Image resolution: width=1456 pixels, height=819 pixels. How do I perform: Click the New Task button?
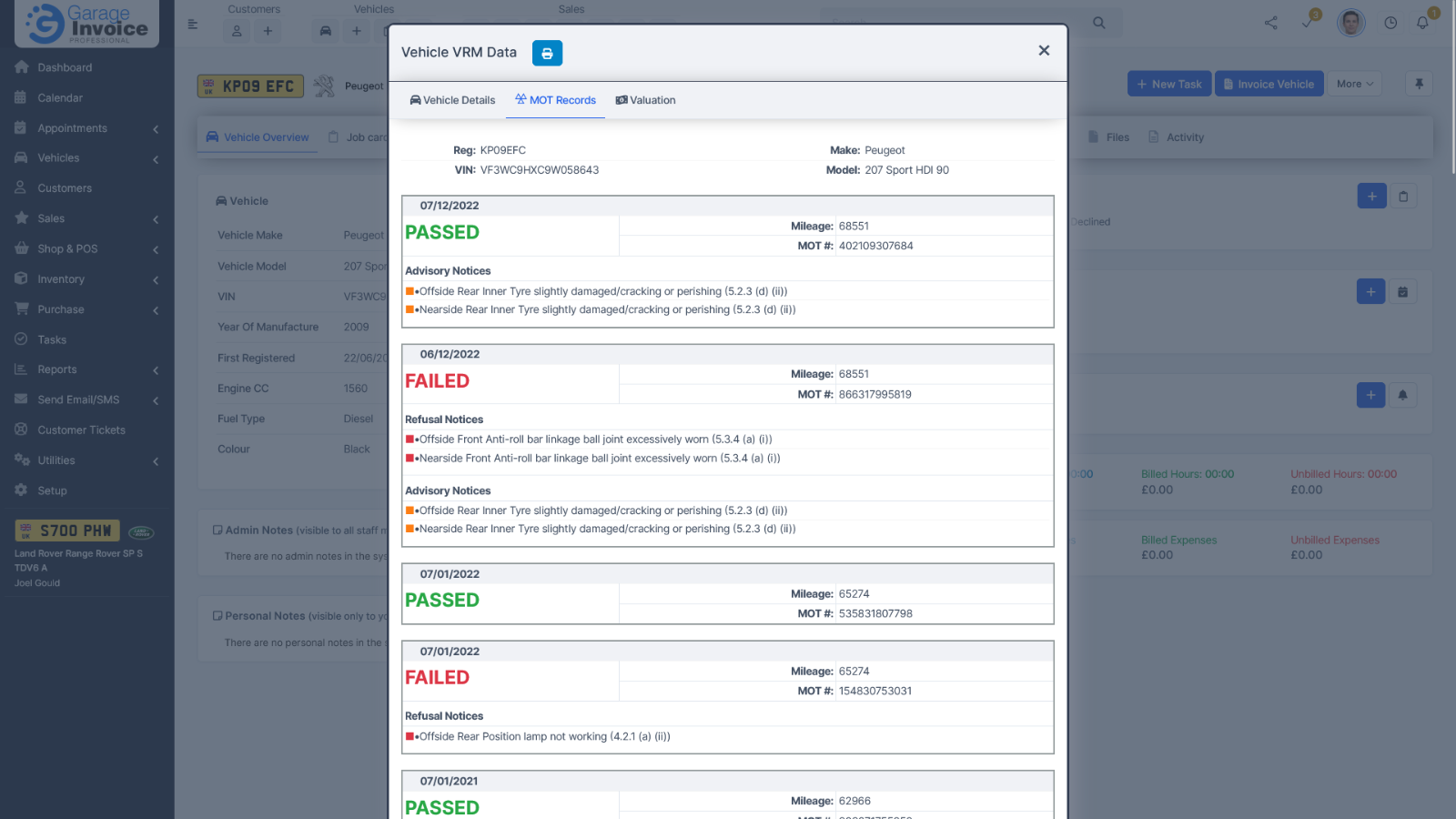pos(1169,83)
